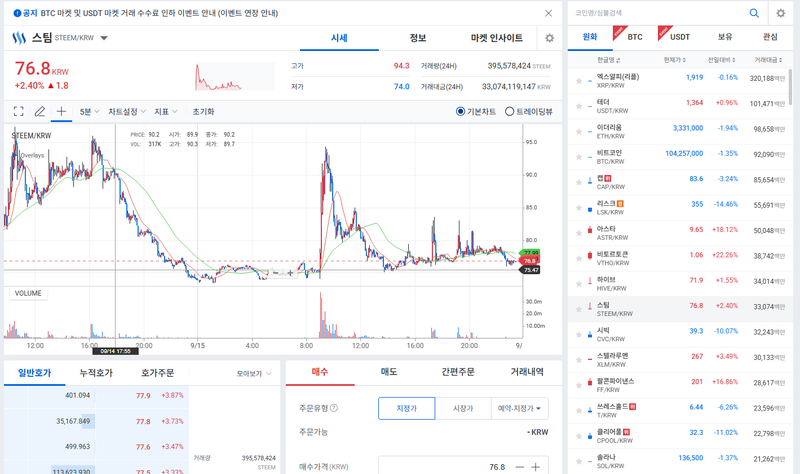The width and height of the screenshot is (800, 474).
Task: Decrease buy price with minus button
Action: click(519, 467)
